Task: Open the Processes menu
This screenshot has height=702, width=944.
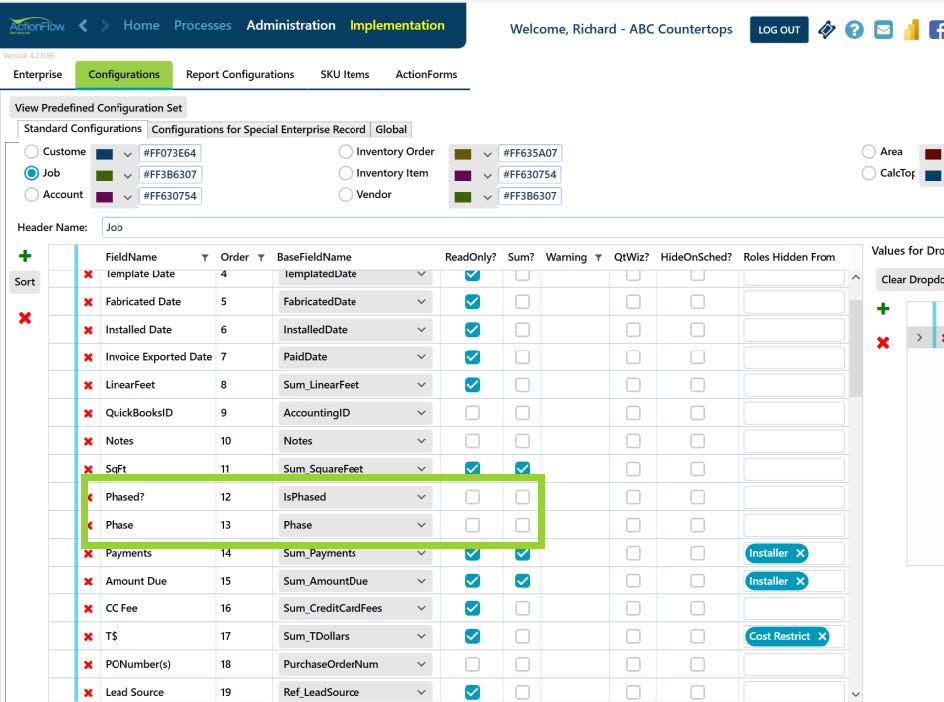Action: click(202, 25)
